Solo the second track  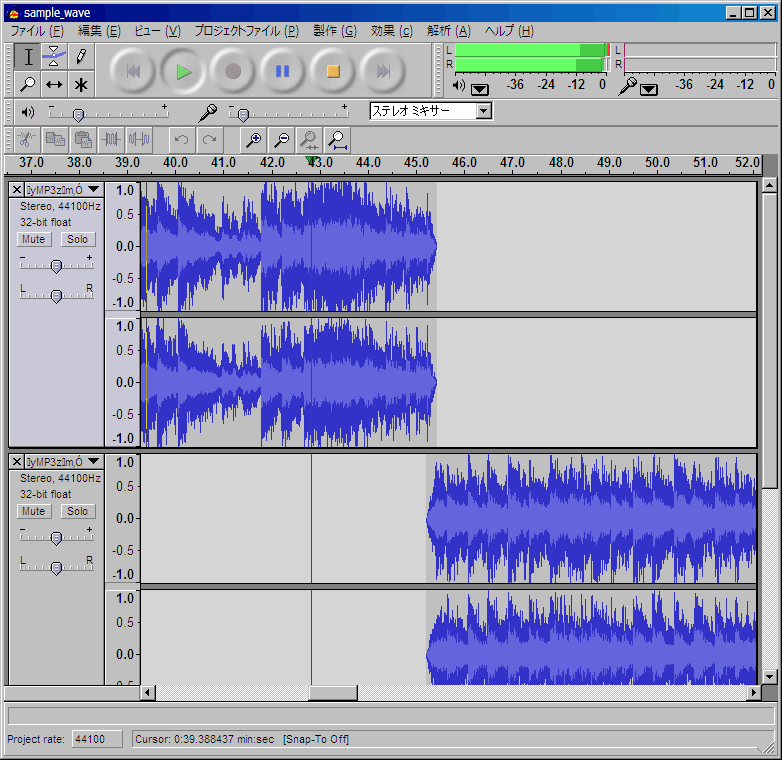pos(78,511)
